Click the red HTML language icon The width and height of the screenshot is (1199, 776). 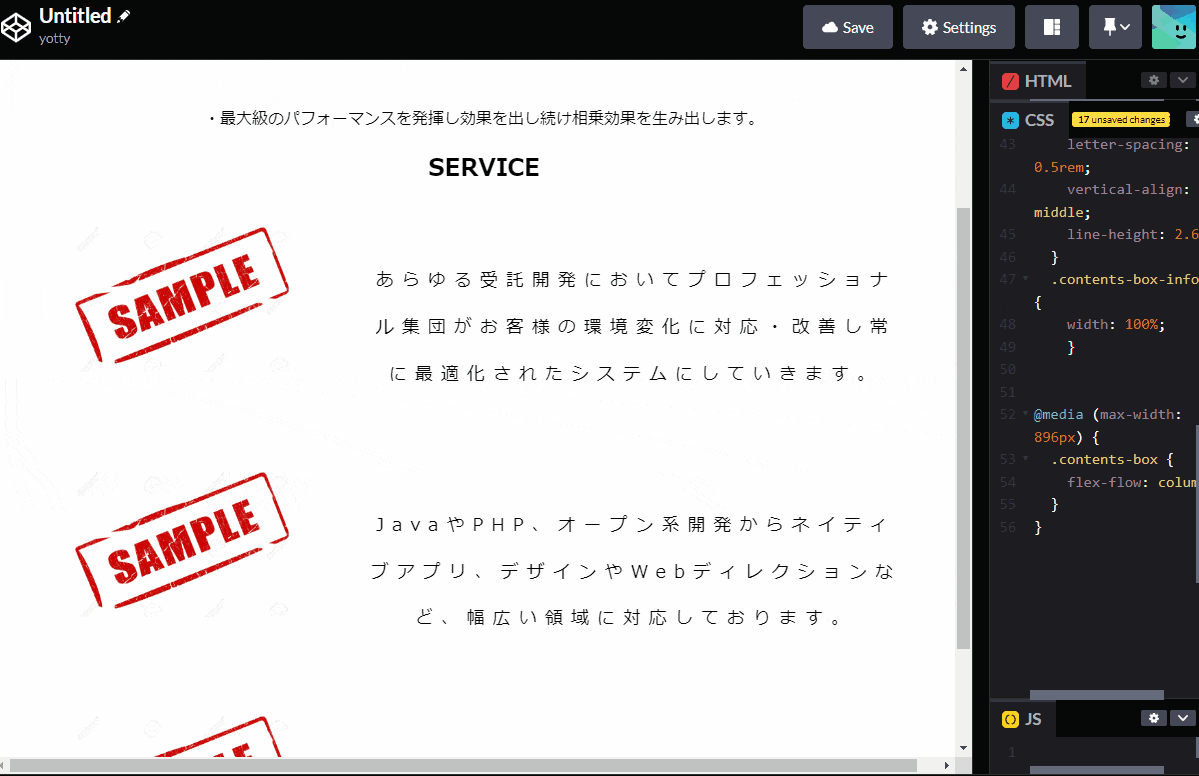[x=1010, y=79]
